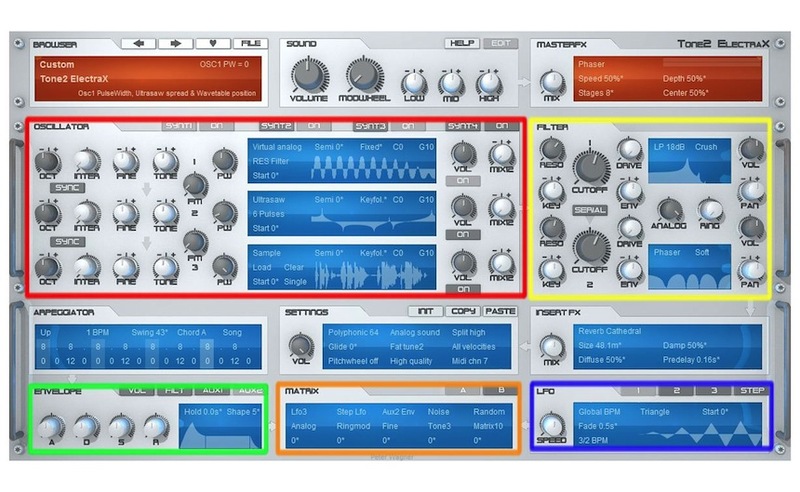Toggle the SERIAL filter routing button

(x=590, y=211)
